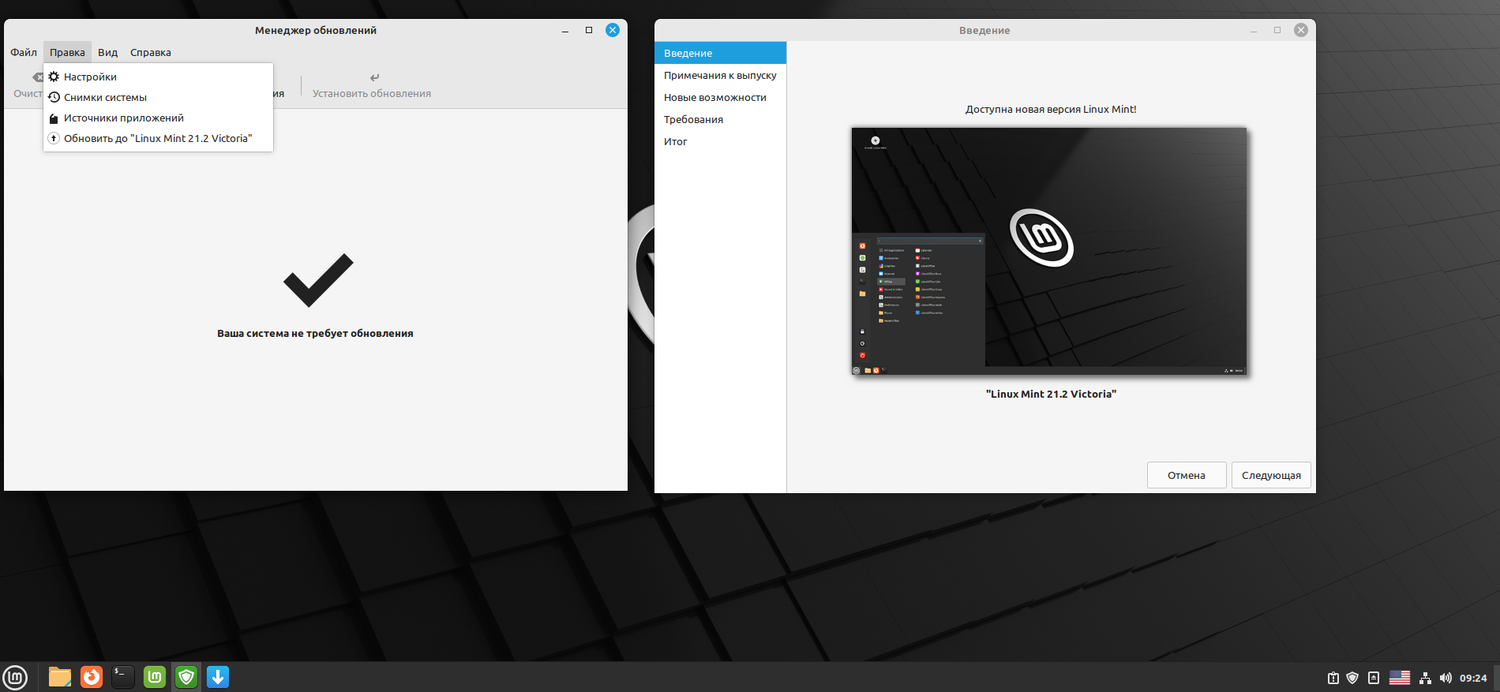Switch to Новые возможности section

(720, 97)
